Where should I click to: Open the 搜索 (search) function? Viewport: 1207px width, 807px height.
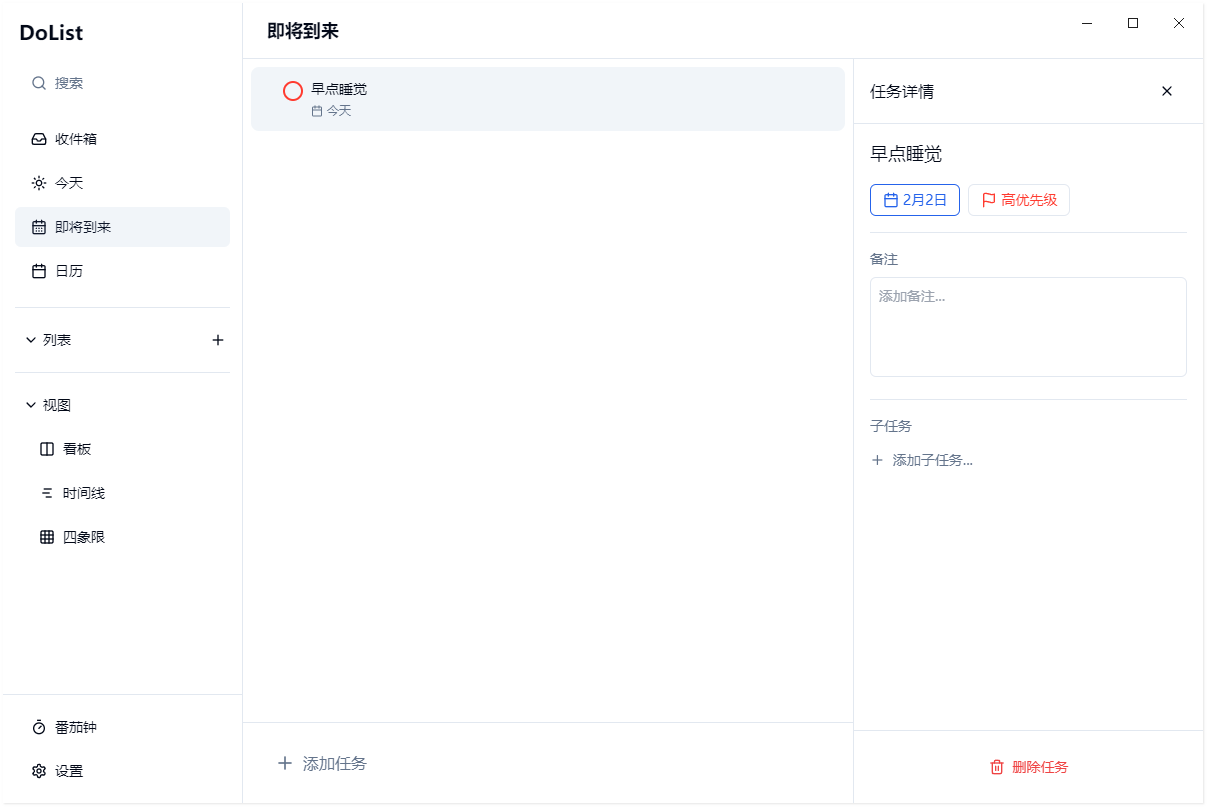[x=70, y=83]
